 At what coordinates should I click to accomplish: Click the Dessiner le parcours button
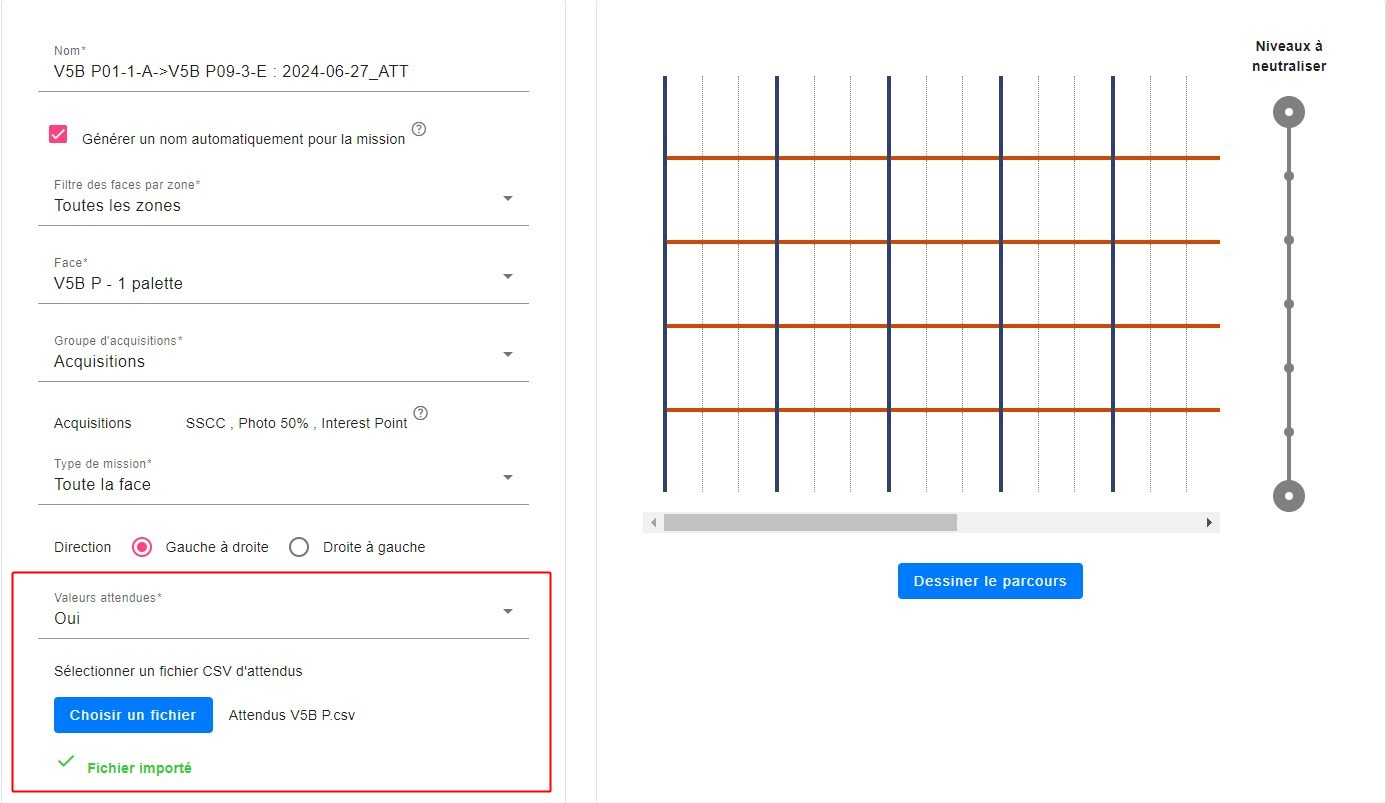(990, 581)
